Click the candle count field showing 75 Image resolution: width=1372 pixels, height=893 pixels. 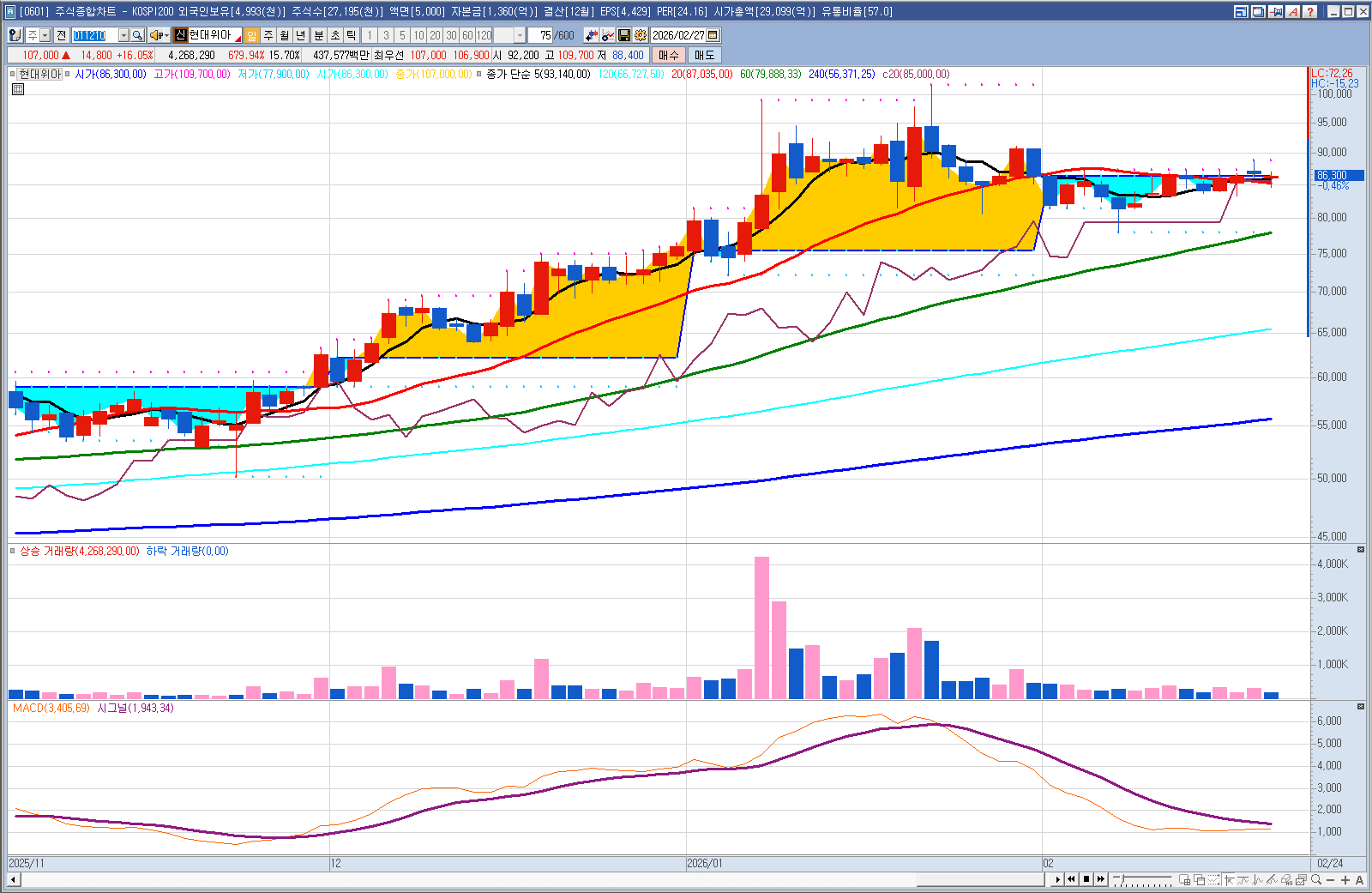(540, 35)
